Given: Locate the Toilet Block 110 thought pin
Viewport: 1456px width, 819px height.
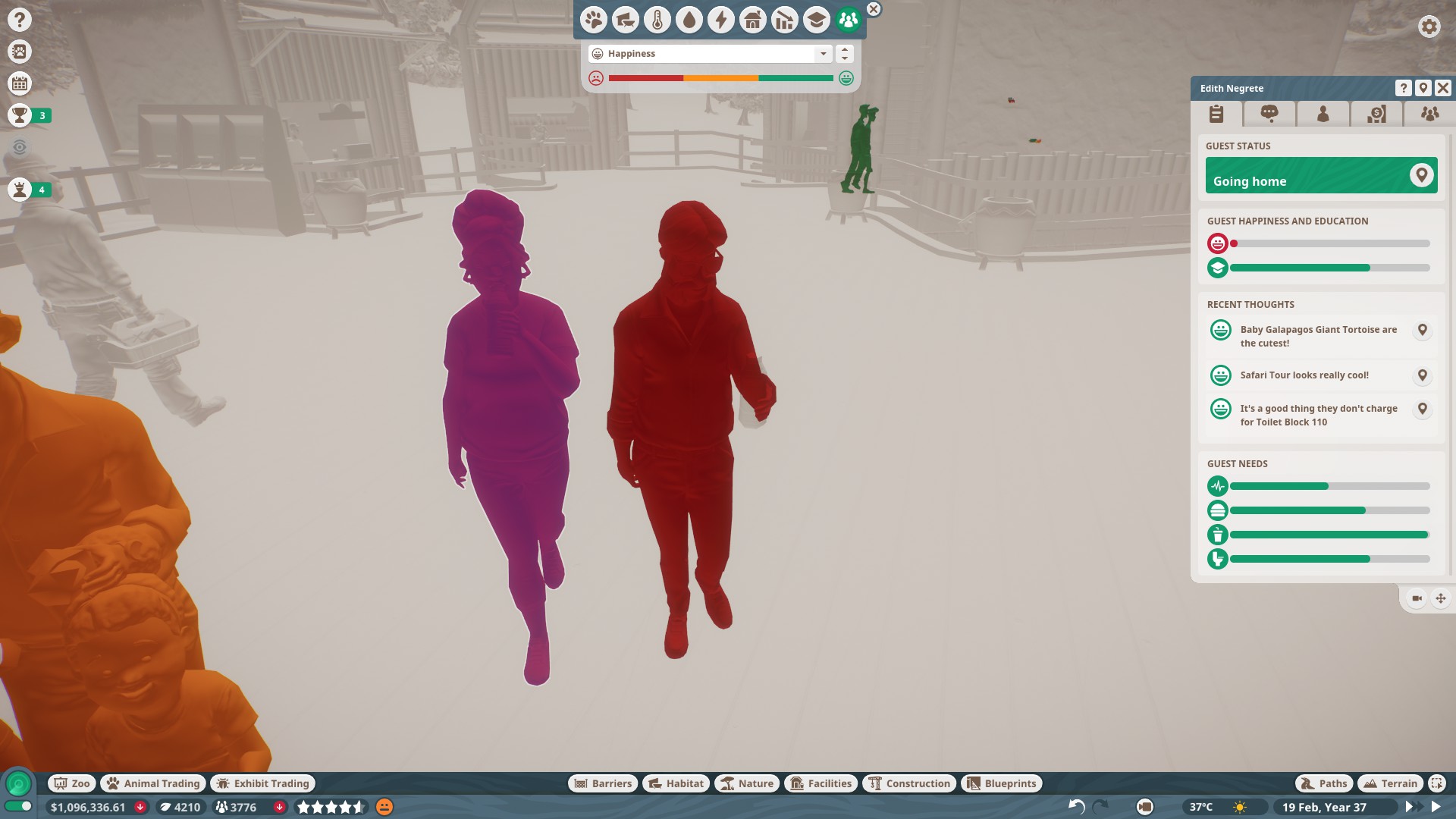Looking at the screenshot, I should (1423, 409).
